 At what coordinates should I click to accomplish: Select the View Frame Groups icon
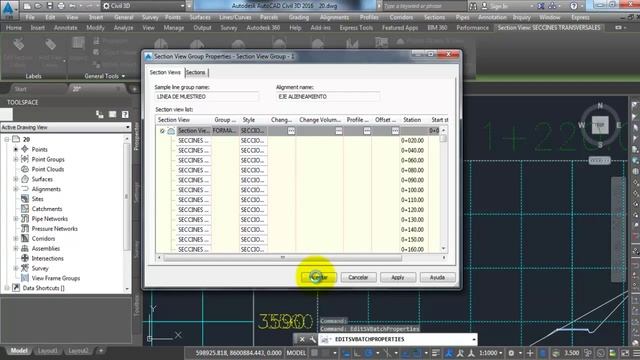click(x=25, y=278)
